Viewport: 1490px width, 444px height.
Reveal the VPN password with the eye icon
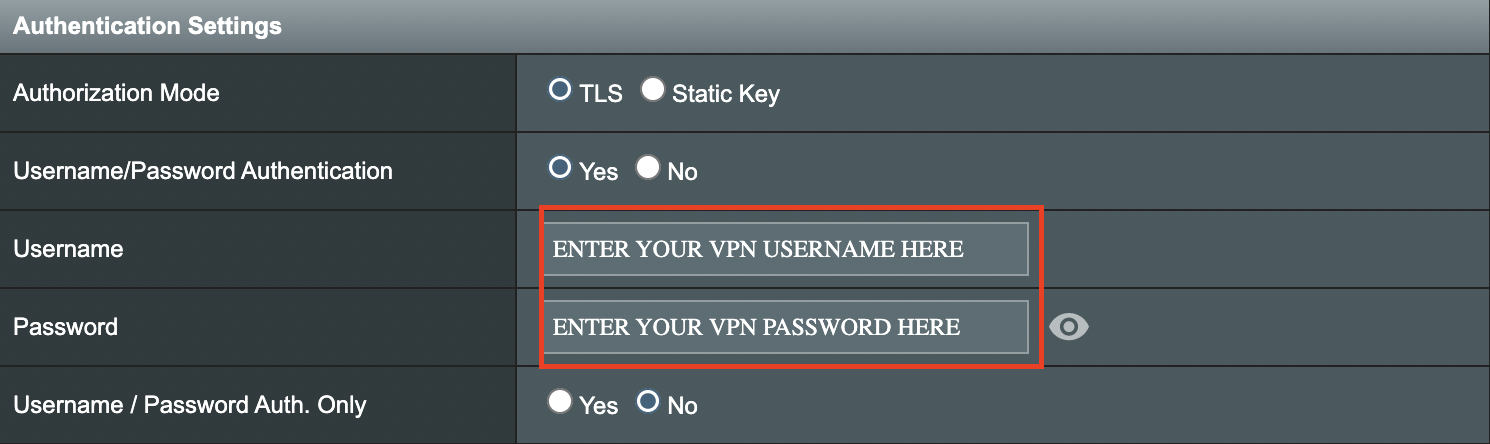1069,326
